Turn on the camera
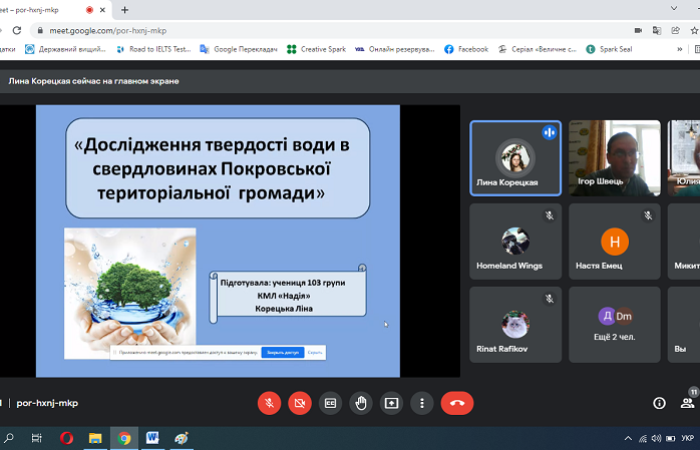 tap(299, 403)
